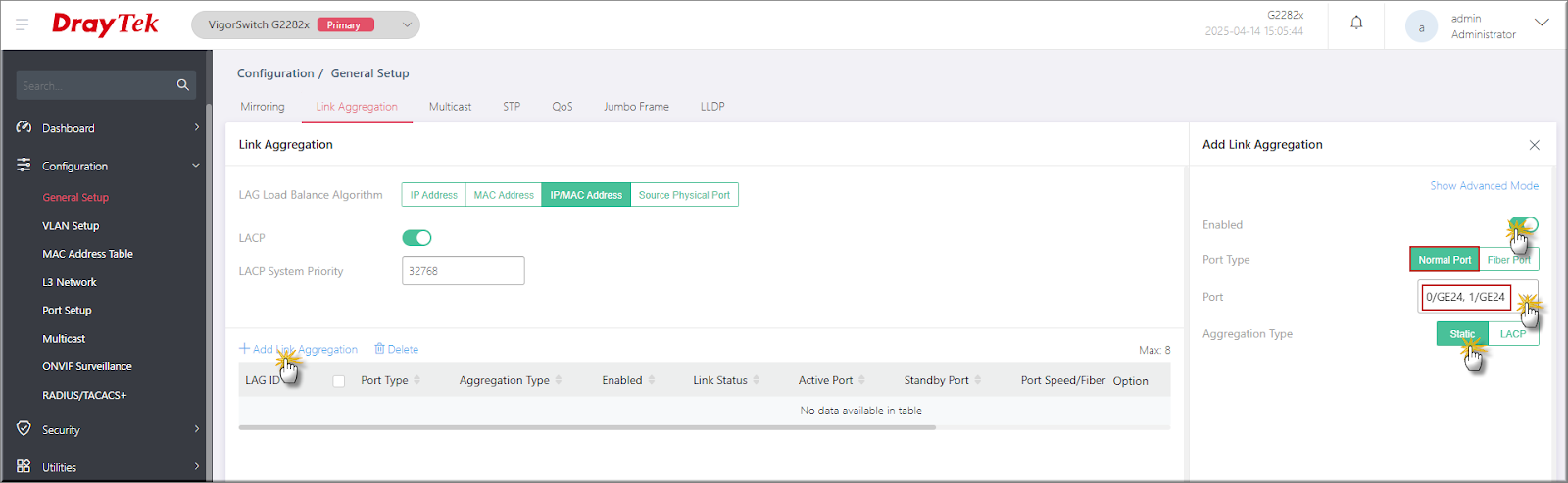Screen dimensions: 1568x483
Task: Click the search magnifier icon
Action: tap(182, 85)
